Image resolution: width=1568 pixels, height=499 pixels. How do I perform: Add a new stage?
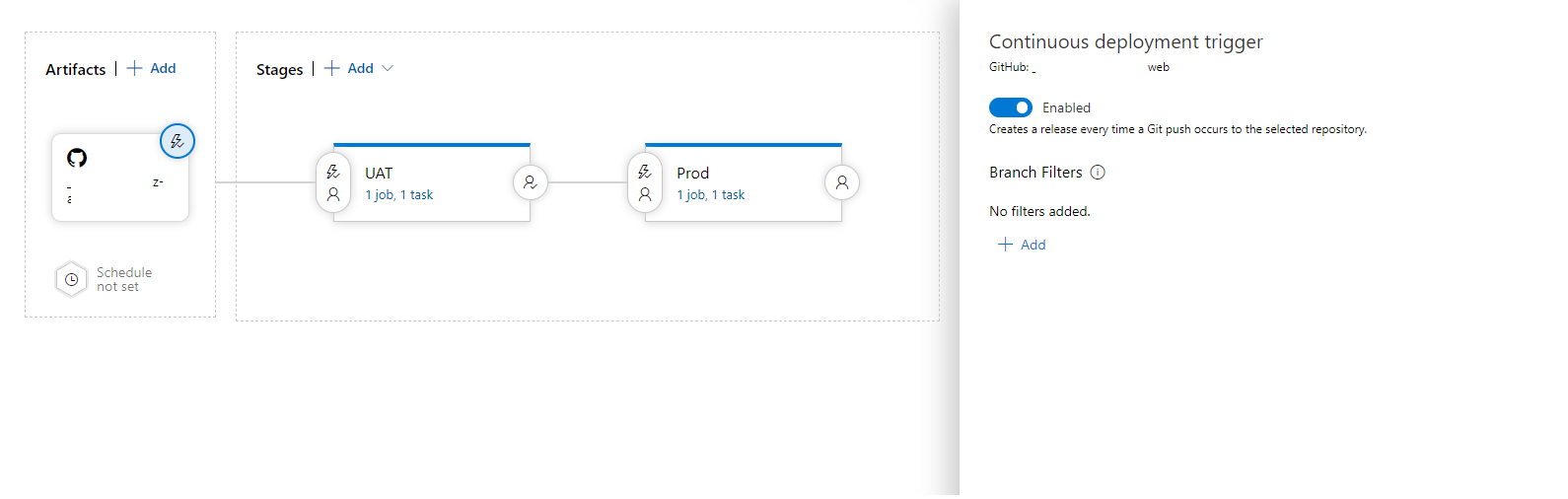(x=349, y=68)
